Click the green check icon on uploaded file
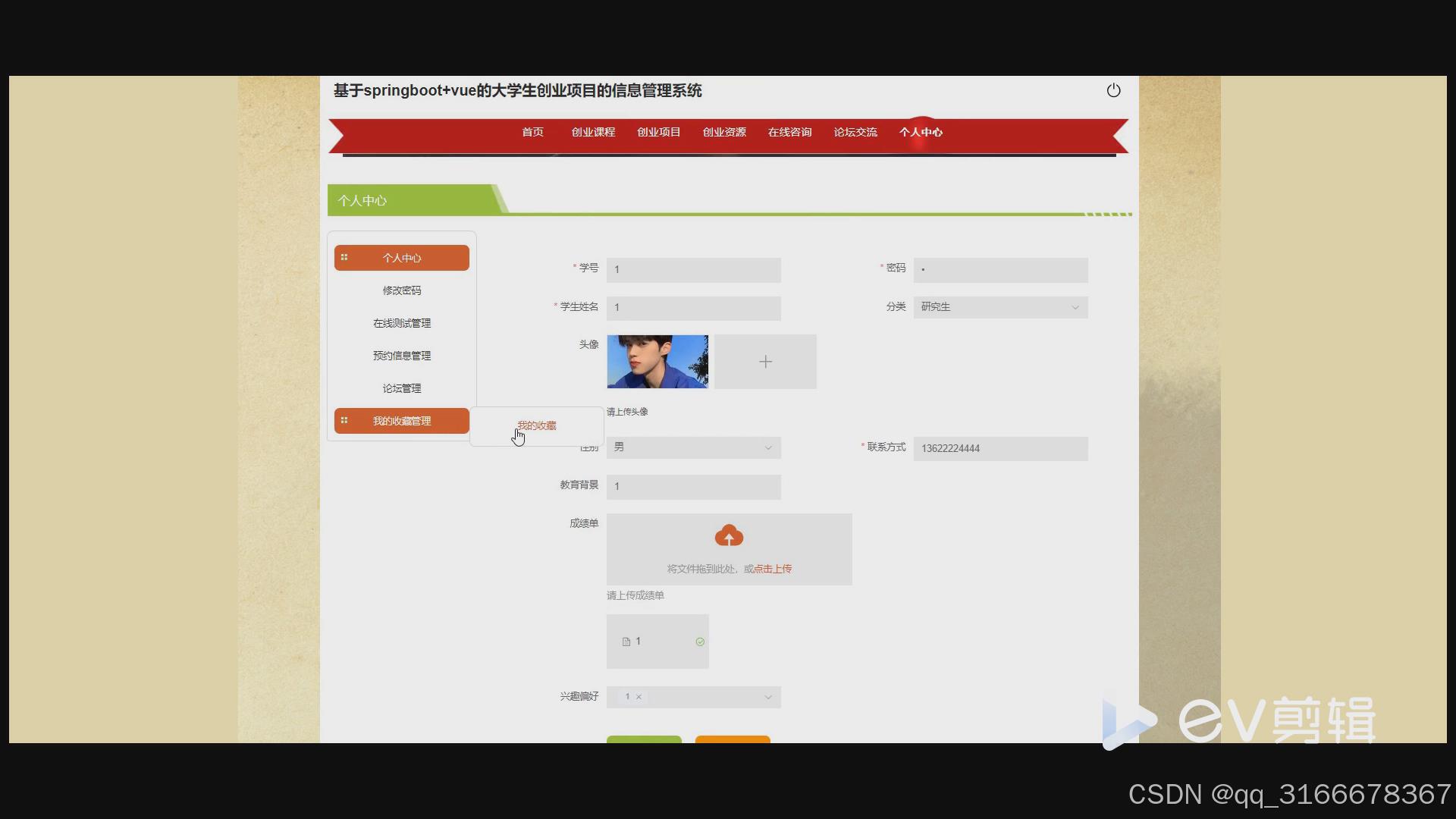Image resolution: width=1456 pixels, height=819 pixels. pos(700,642)
